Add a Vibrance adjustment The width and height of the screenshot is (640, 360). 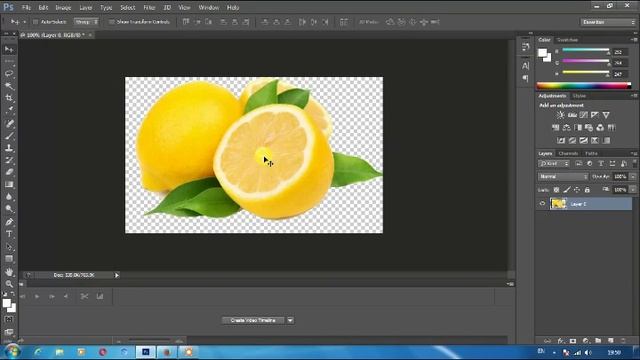coord(606,115)
